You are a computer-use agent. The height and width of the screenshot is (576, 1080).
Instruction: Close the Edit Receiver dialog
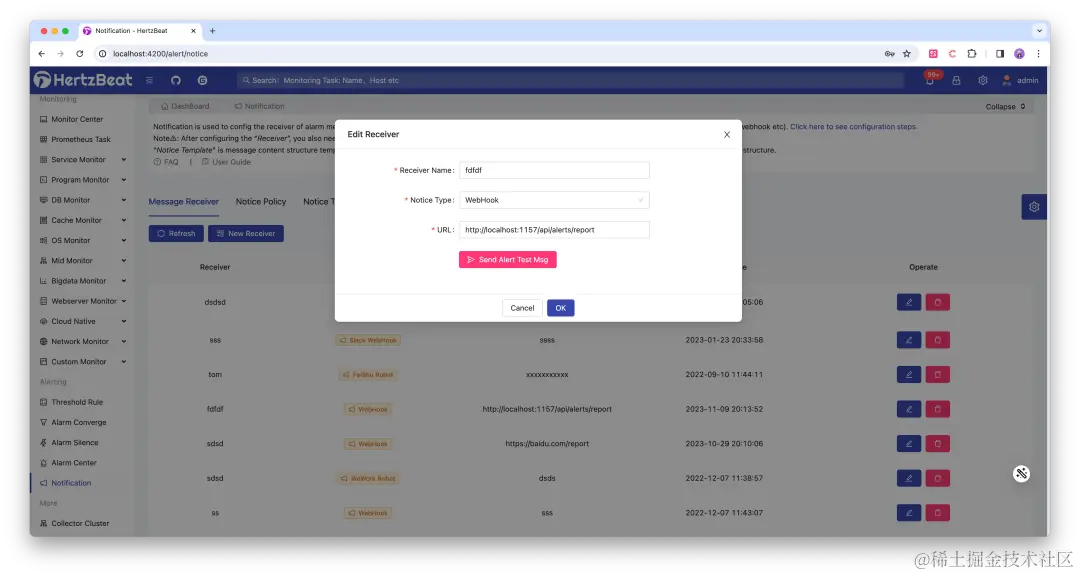tap(727, 134)
